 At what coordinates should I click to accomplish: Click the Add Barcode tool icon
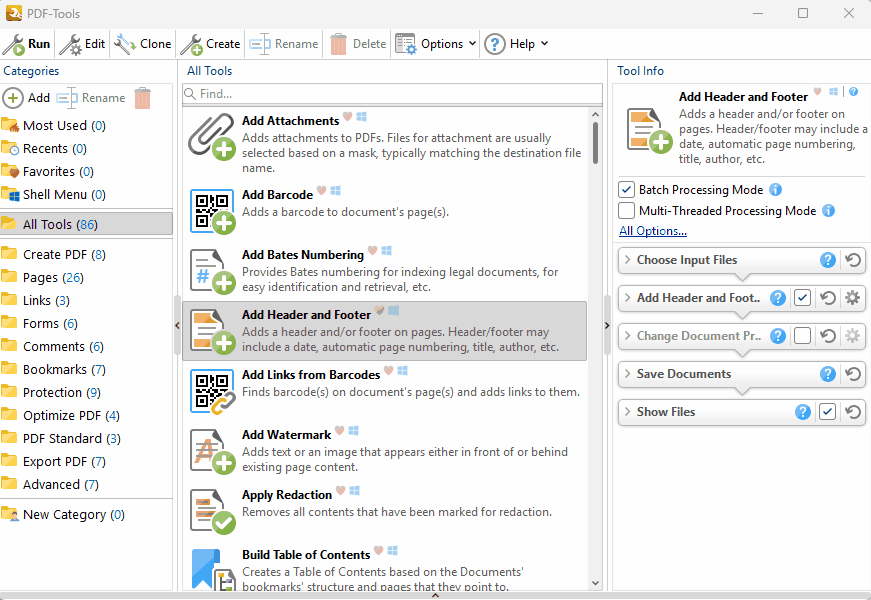pos(212,212)
